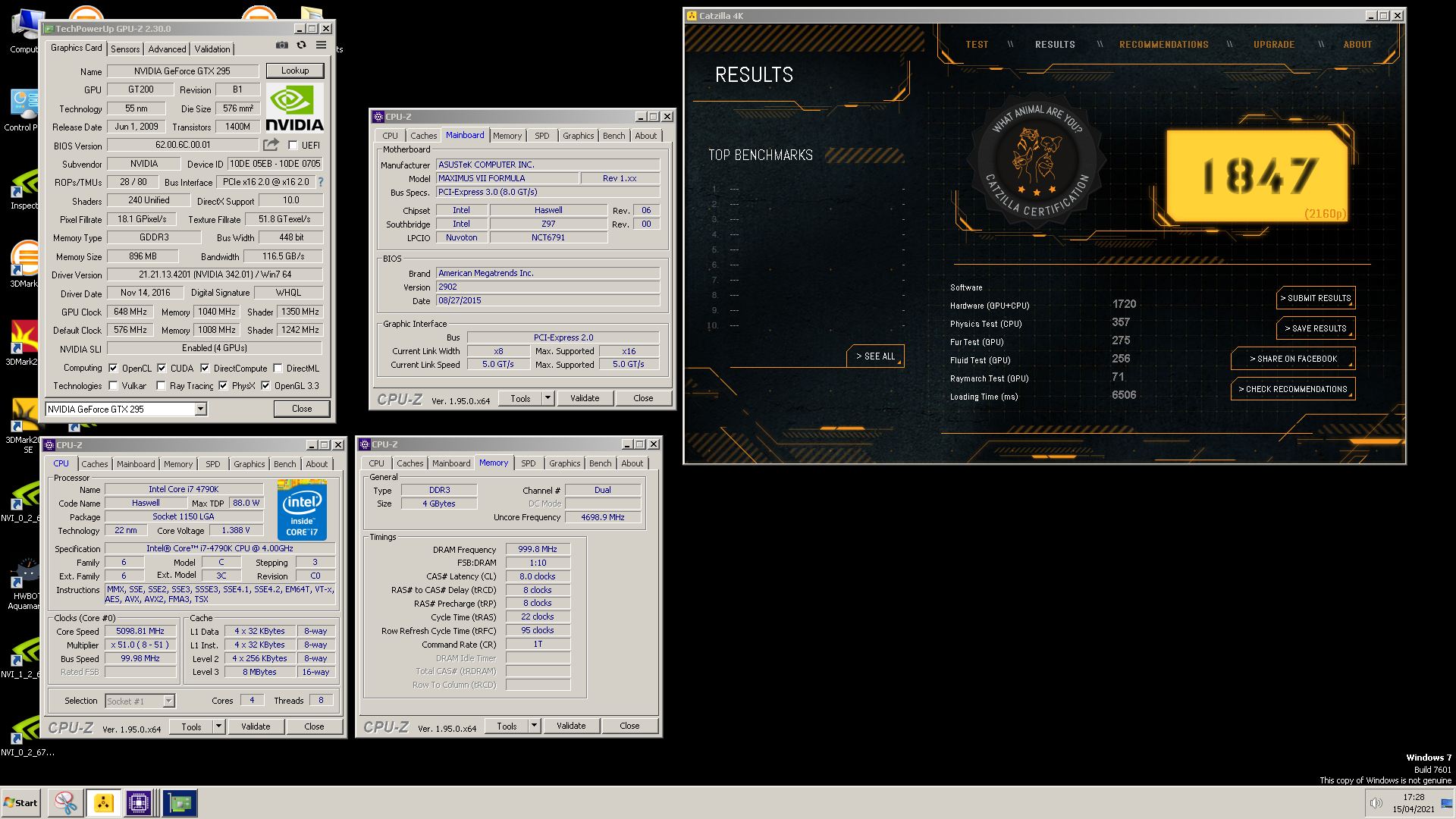Click the DRAM Frequency value 999.8 MHz
The image size is (1456, 819).
[x=538, y=550]
